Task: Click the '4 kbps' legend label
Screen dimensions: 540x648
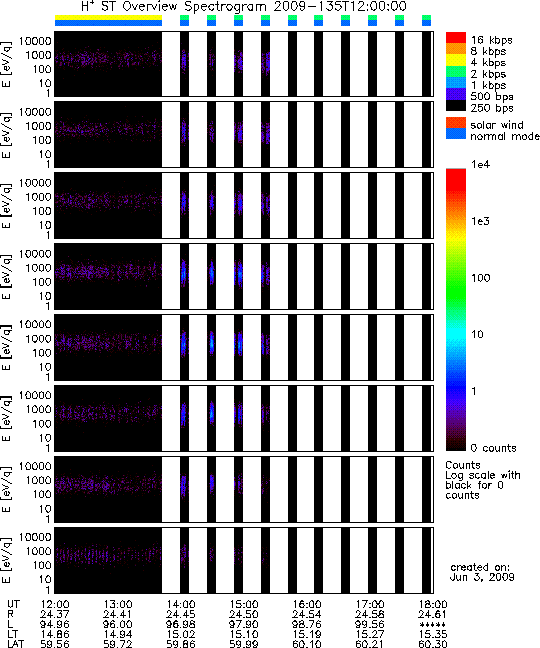Action: pos(488,63)
